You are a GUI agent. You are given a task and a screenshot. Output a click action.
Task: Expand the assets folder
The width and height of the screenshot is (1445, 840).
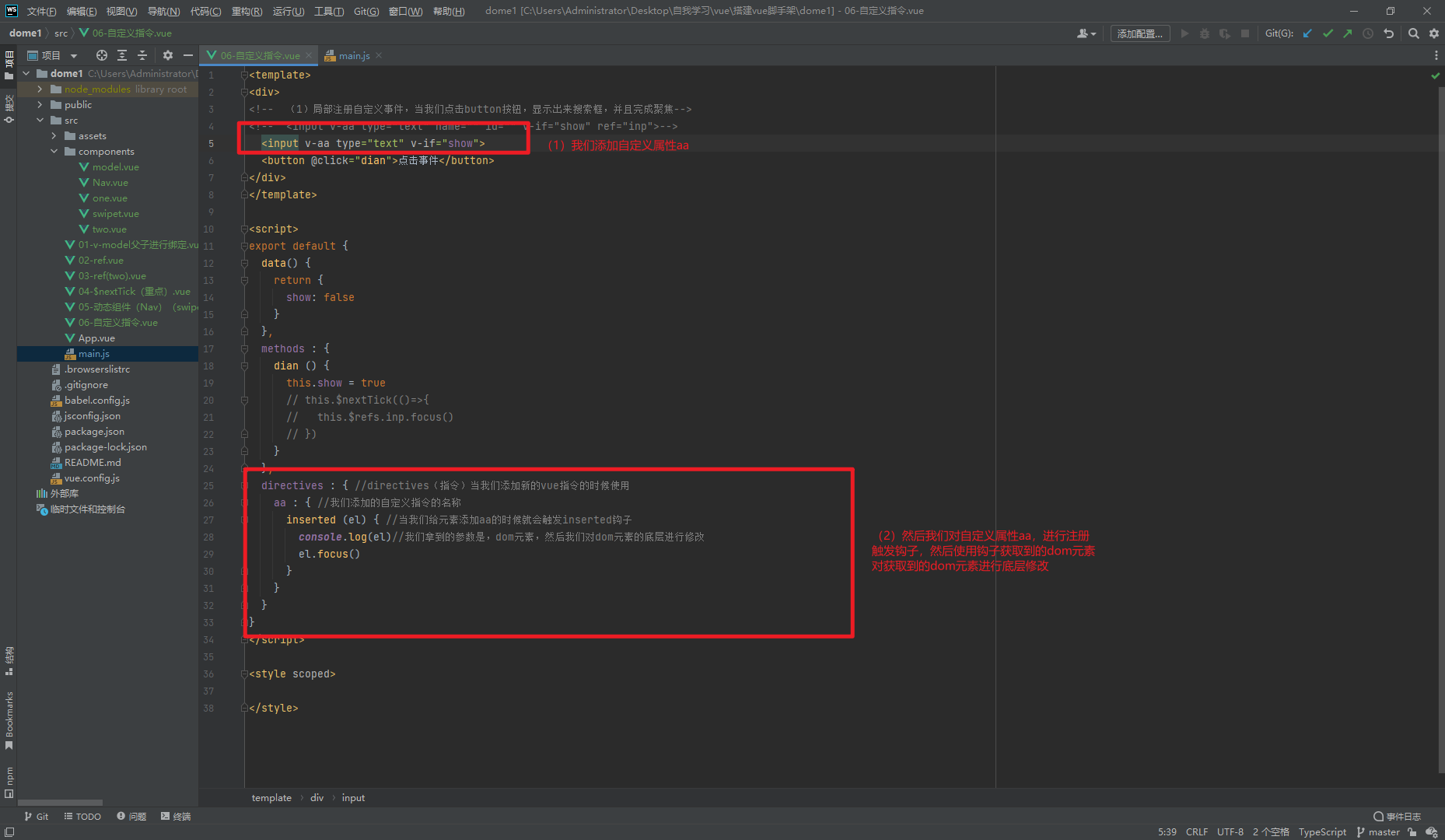[x=54, y=136]
